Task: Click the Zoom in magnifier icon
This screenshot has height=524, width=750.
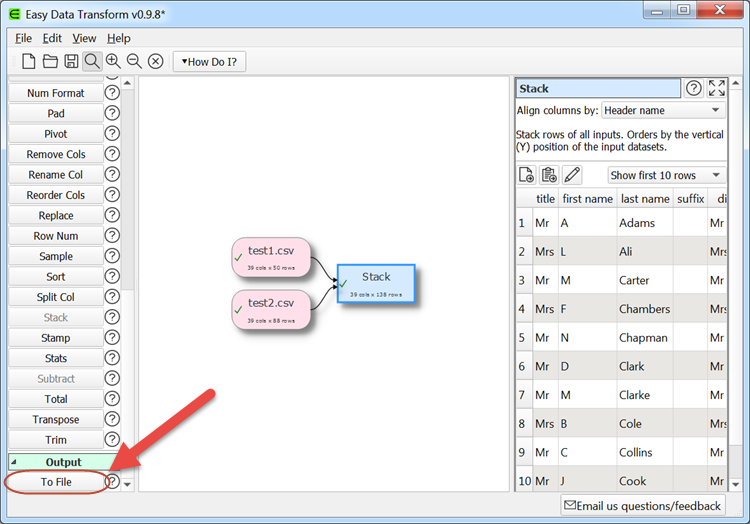Action: 113,61
